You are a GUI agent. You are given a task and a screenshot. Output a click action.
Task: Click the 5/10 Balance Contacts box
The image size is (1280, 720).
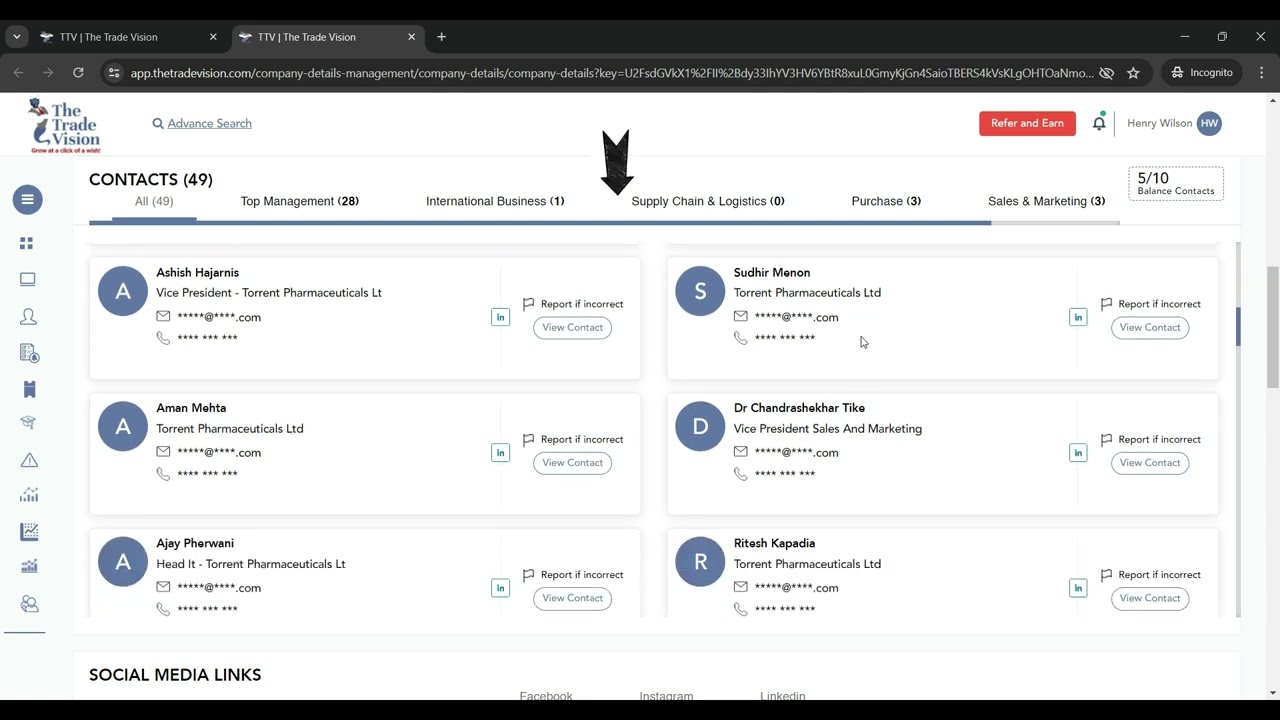1176,183
